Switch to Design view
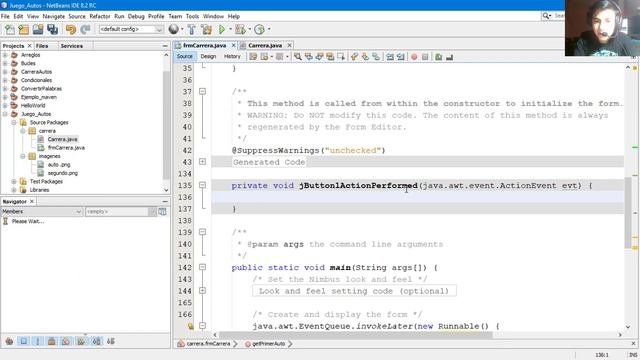 click(x=208, y=56)
